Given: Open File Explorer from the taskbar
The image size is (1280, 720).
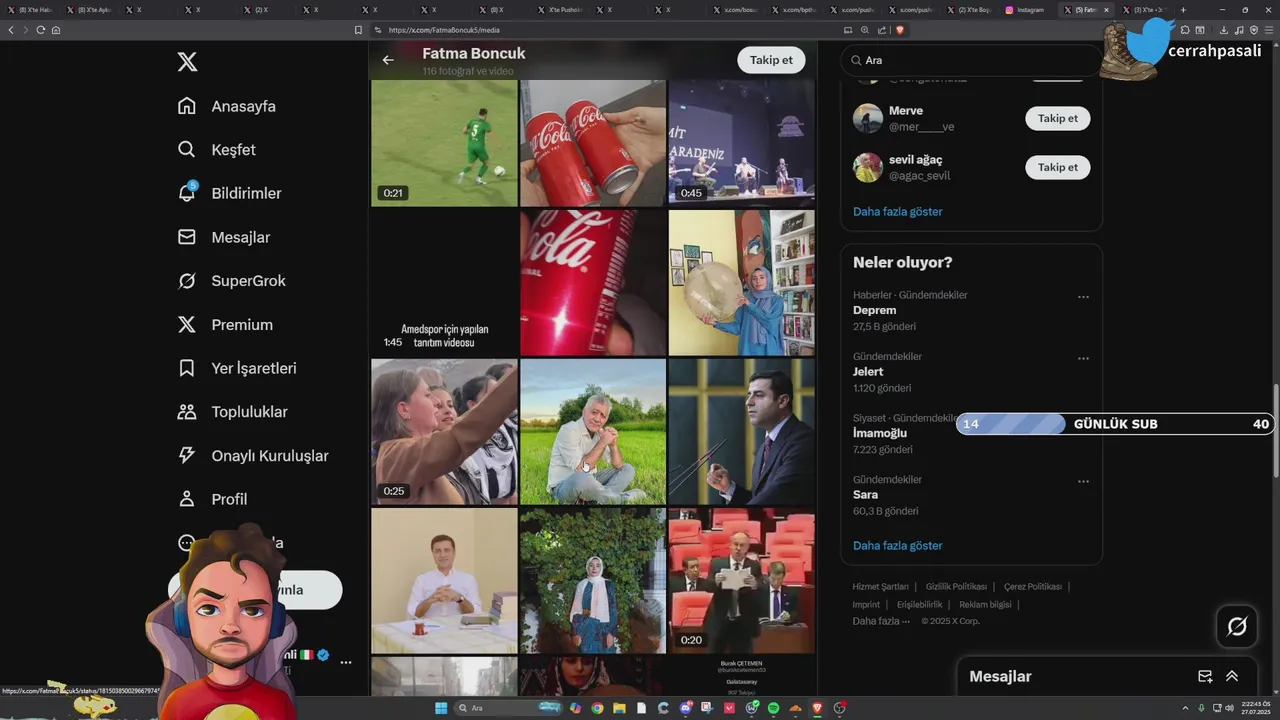Looking at the screenshot, I should click(x=619, y=708).
